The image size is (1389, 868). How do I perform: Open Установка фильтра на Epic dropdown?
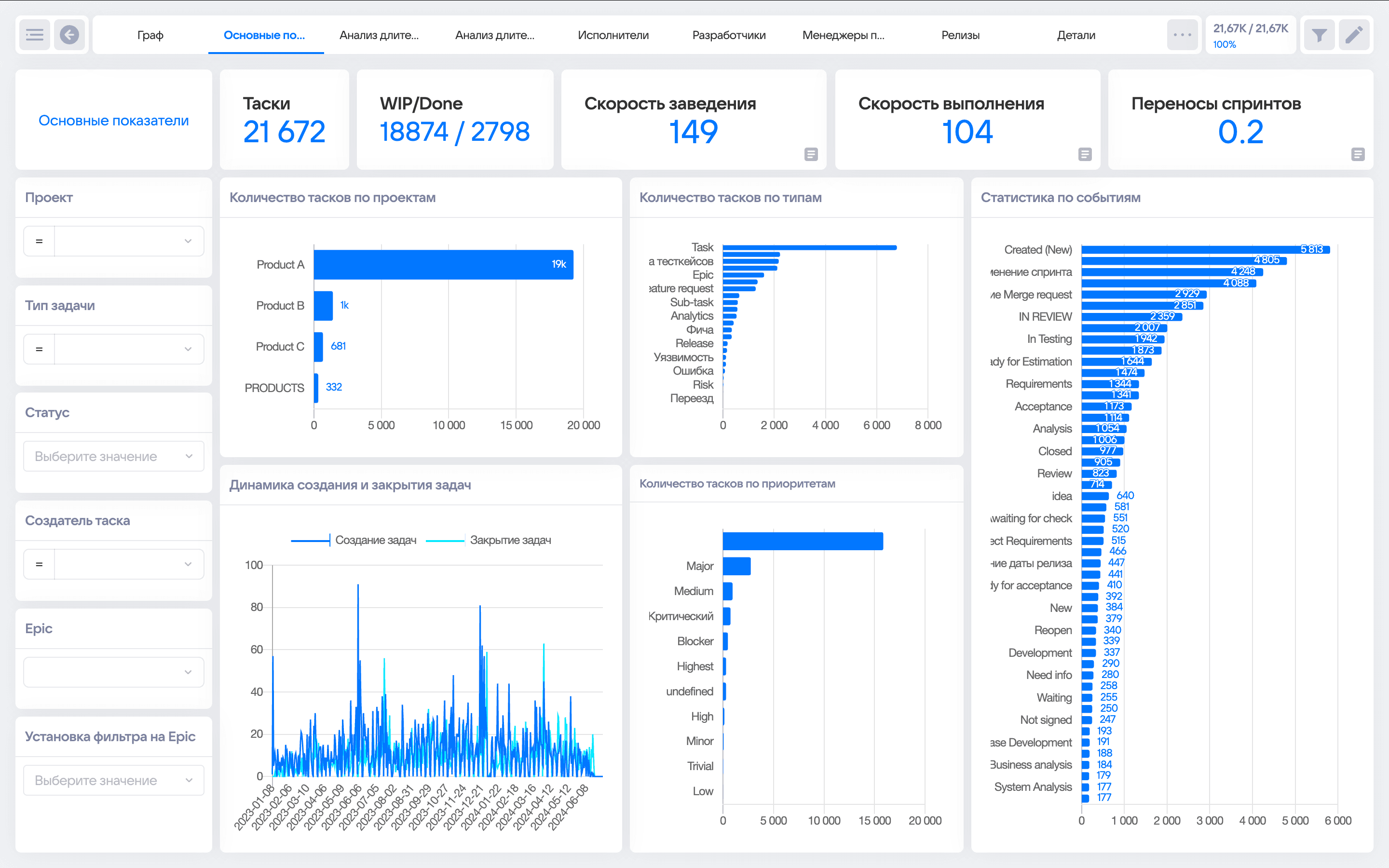click(114, 780)
